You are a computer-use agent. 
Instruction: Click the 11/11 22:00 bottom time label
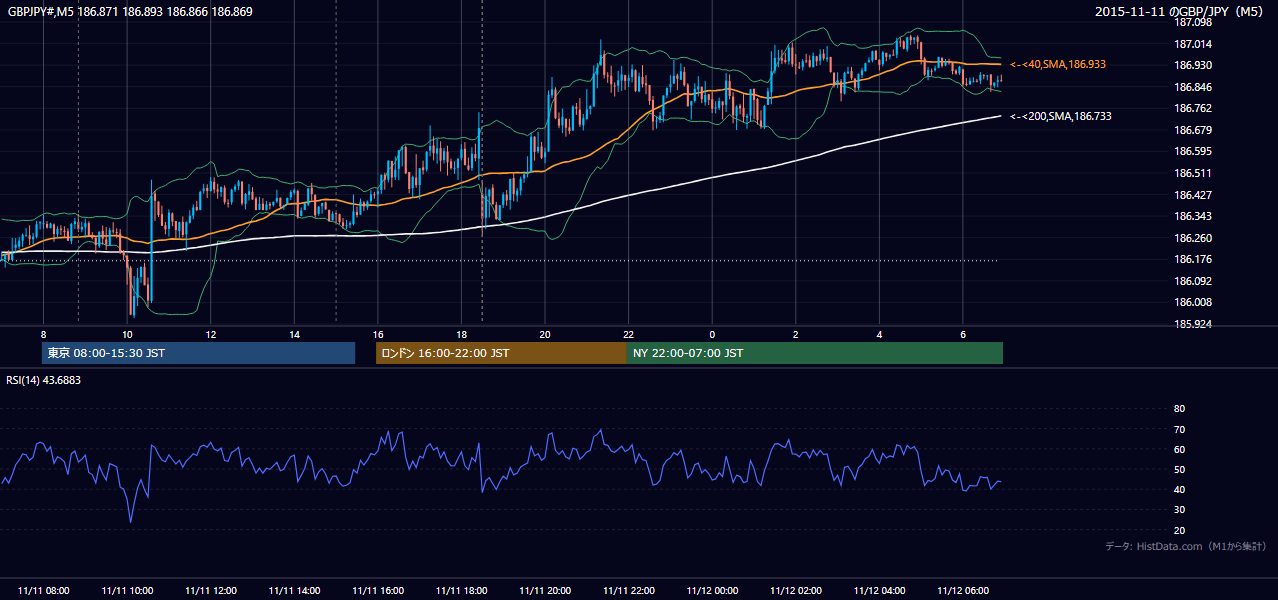[628, 591]
